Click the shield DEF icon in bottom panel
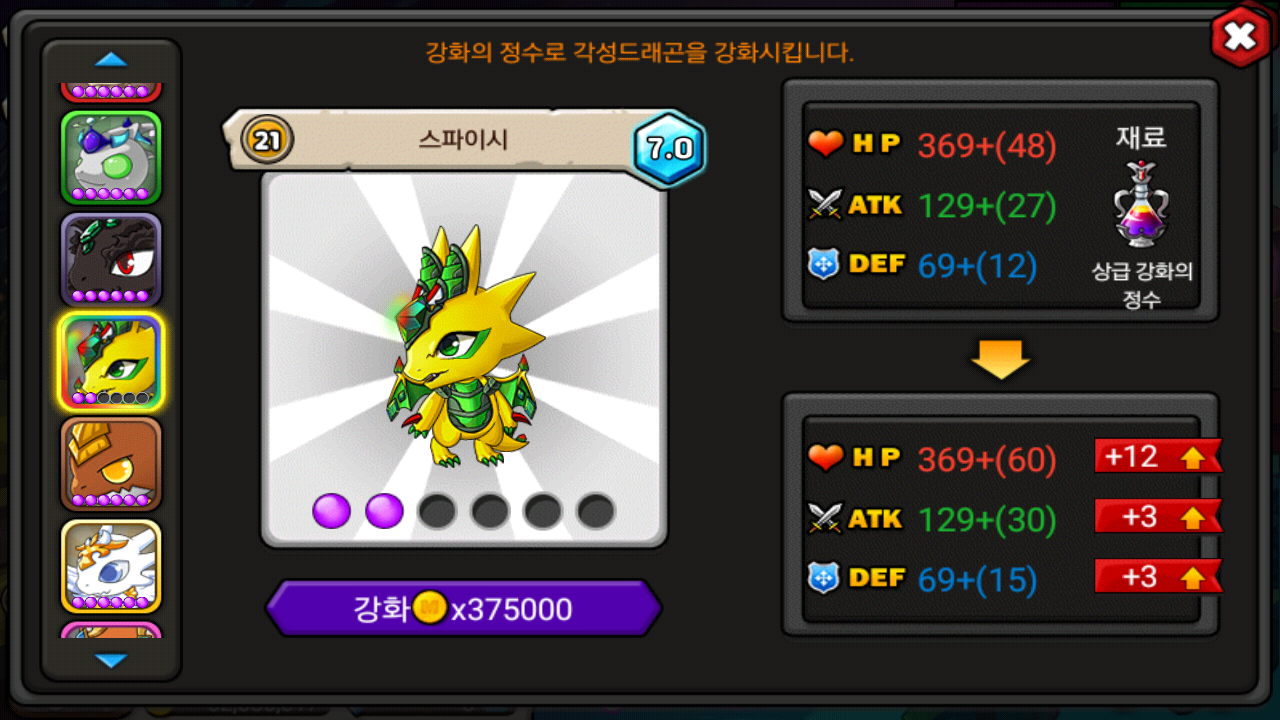Image resolution: width=1280 pixels, height=720 pixels. [x=823, y=578]
